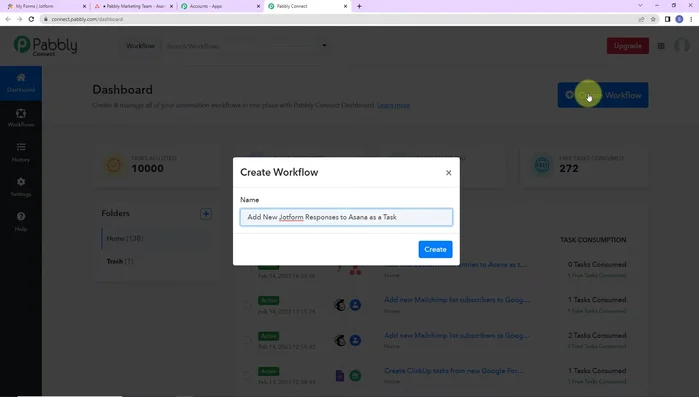Click the browser address bar

(x=339, y=19)
